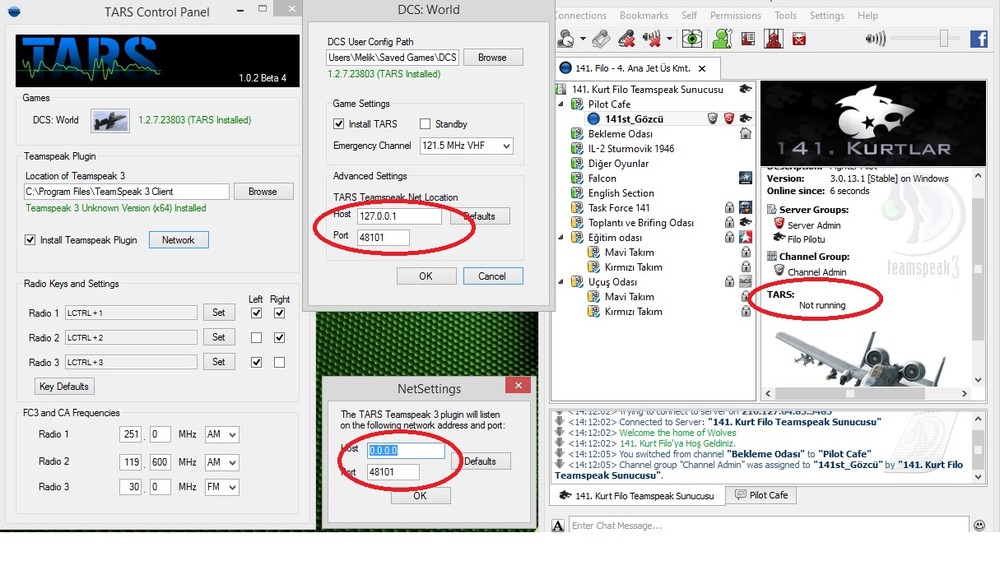Click the text format A icon in chat

coord(558,525)
